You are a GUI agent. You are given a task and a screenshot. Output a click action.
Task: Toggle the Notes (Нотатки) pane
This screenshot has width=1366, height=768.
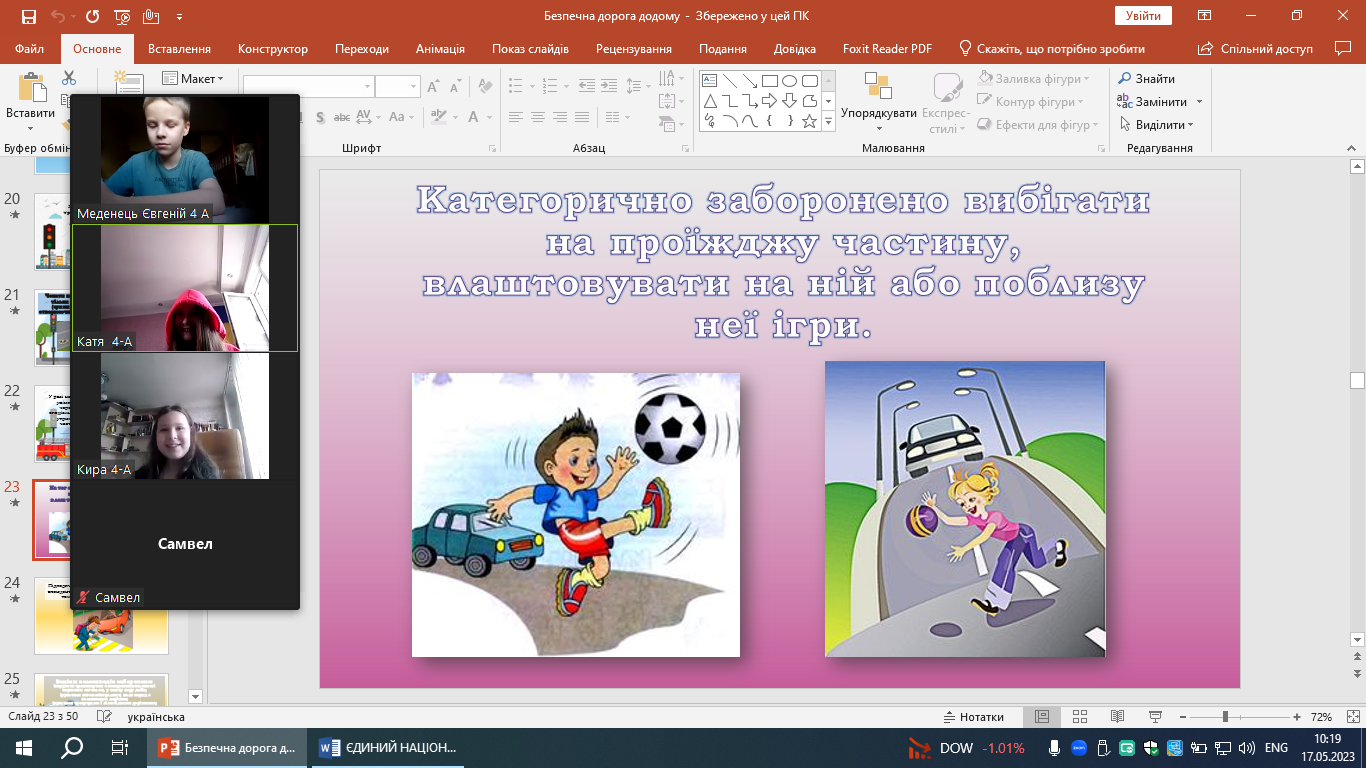(974, 717)
